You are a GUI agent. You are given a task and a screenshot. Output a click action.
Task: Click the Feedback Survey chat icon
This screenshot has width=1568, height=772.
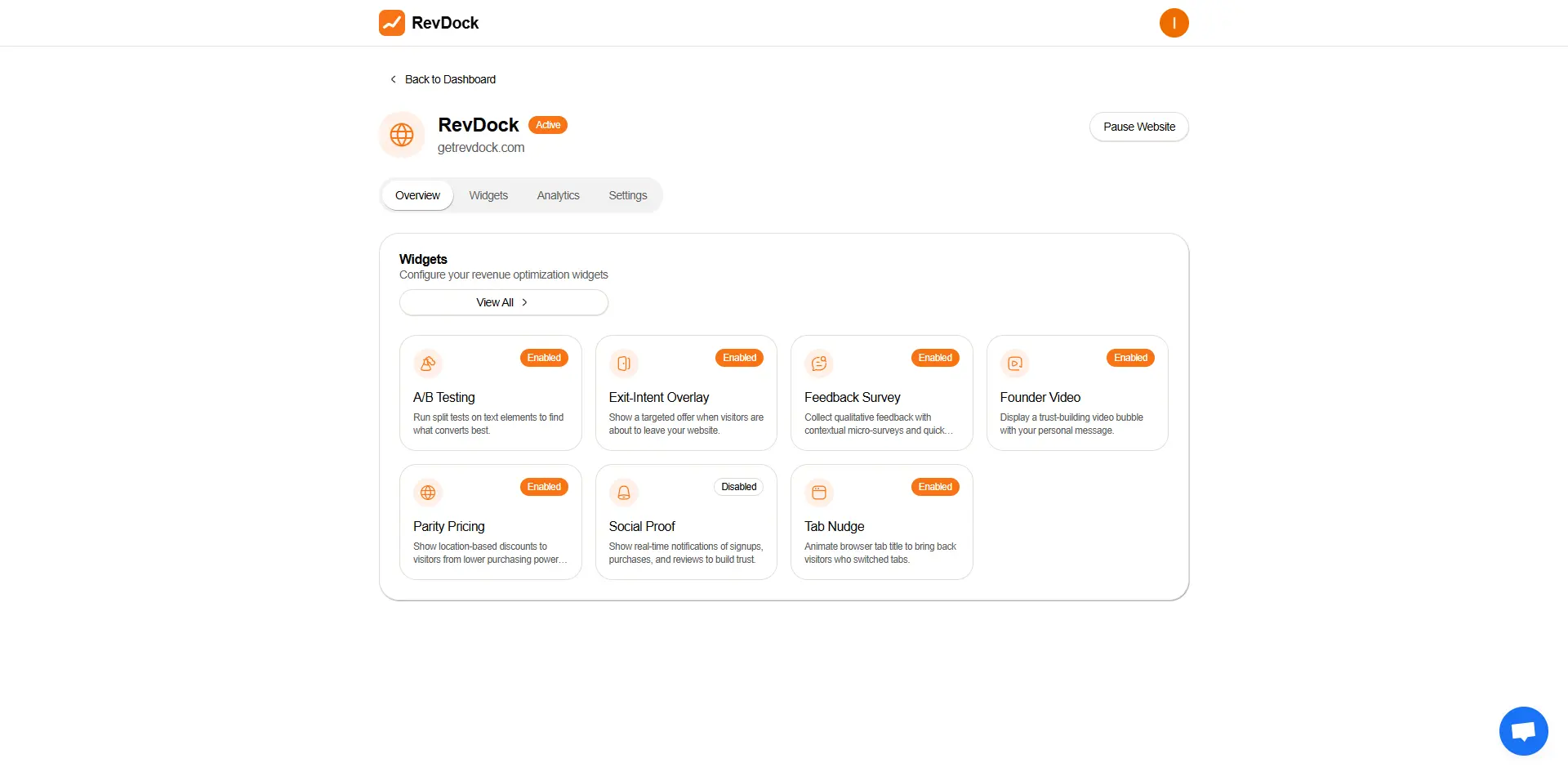tap(819, 364)
